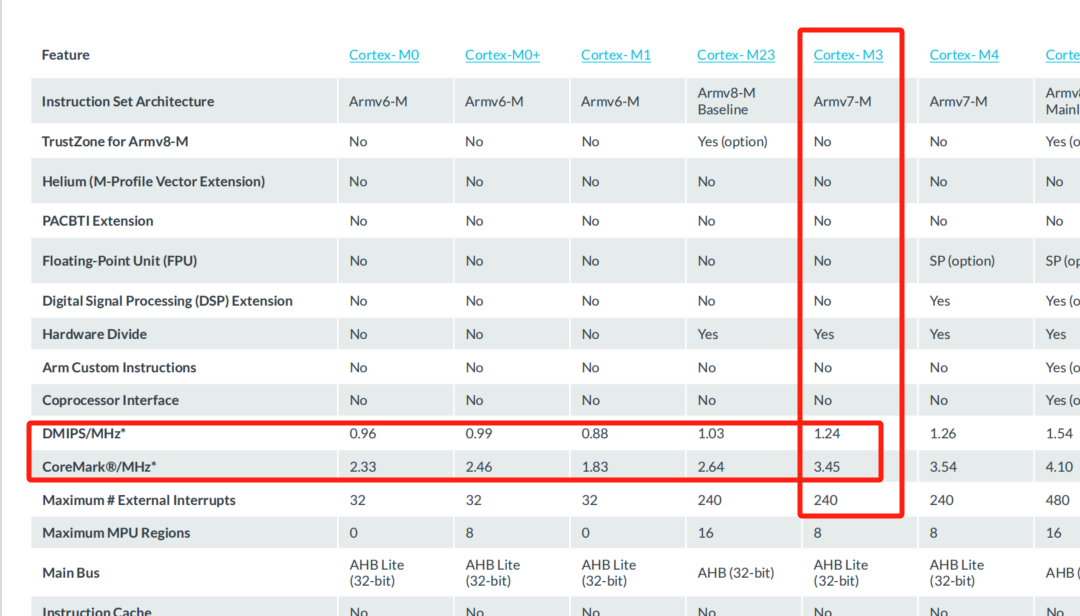The height and width of the screenshot is (616, 1080).
Task: Click the 1.24 DMIPS value
Action: pos(827,433)
